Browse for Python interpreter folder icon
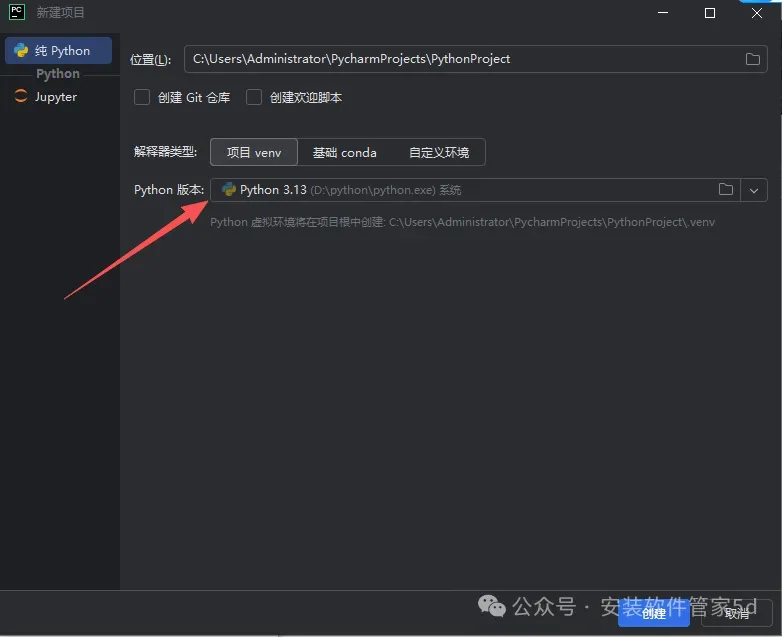 tap(726, 190)
